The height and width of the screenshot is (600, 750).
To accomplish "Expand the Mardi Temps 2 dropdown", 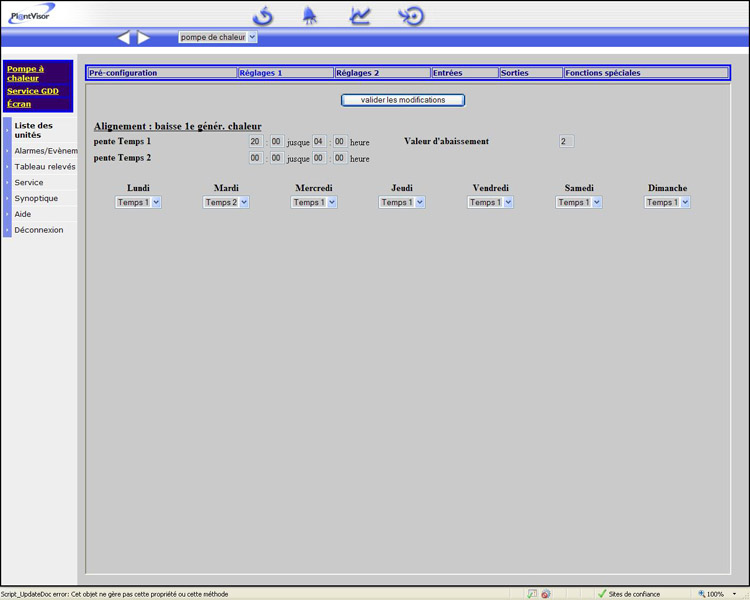I will [x=226, y=202].
